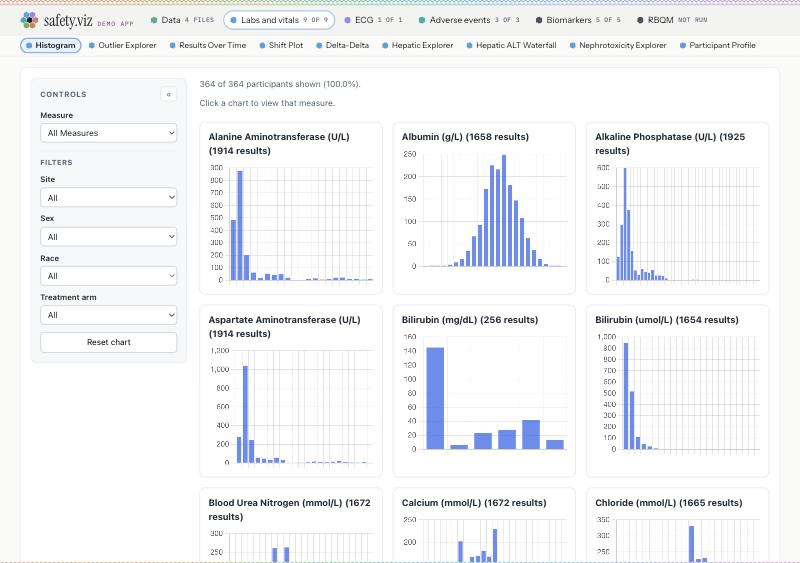Viewport: 800px width, 563px height.
Task: Click '364 of 364 participants shown' text
Action: click(280, 84)
